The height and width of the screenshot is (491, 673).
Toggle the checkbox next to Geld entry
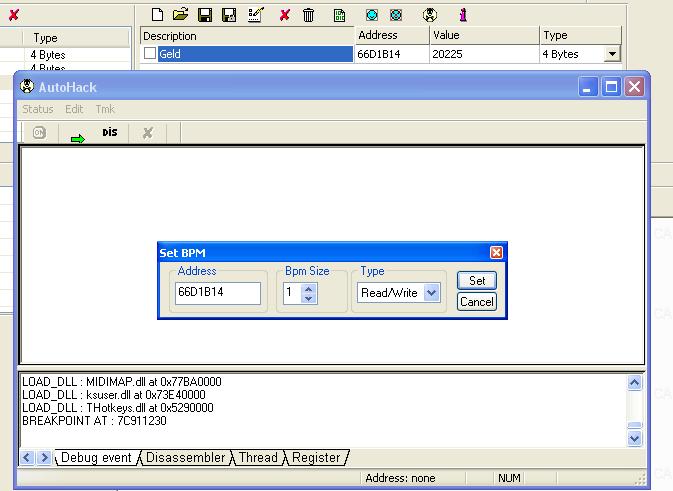coord(150,54)
